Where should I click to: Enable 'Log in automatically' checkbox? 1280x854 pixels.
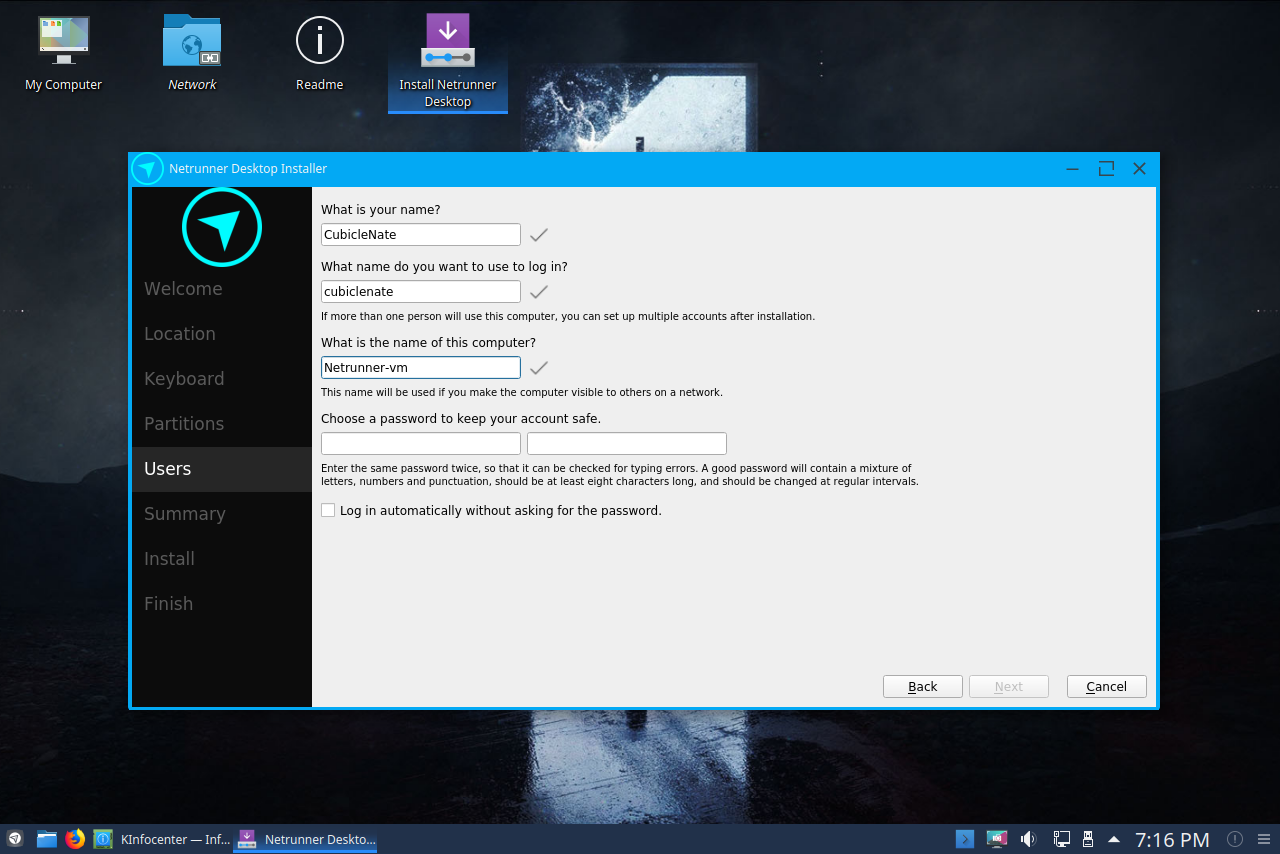point(328,510)
